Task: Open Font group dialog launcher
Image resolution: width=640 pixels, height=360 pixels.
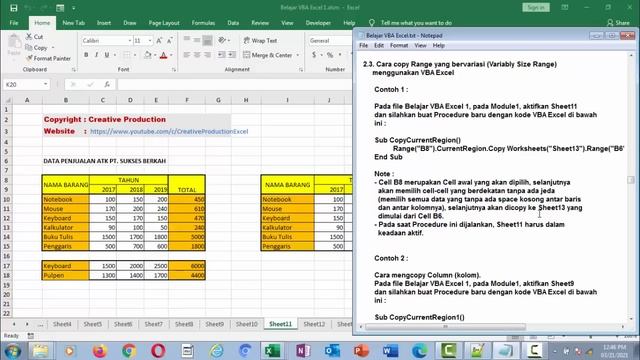Action: (174, 70)
